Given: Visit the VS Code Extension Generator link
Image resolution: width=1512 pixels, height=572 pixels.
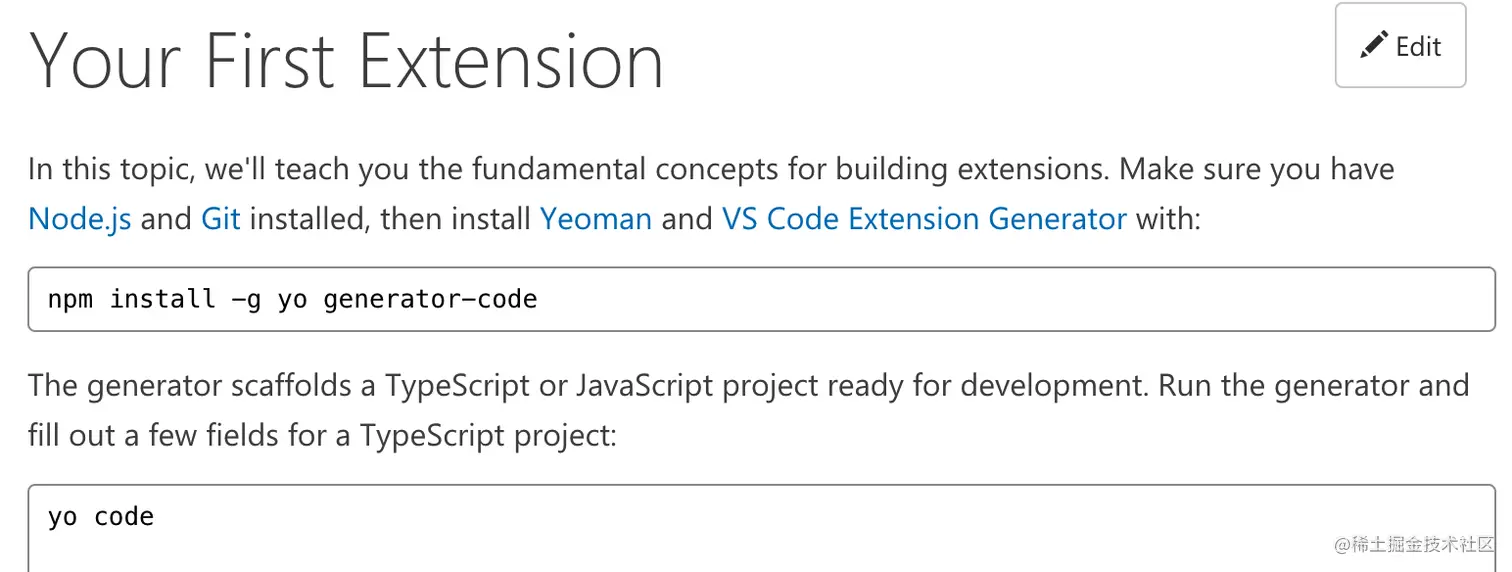Looking at the screenshot, I should tap(924, 218).
